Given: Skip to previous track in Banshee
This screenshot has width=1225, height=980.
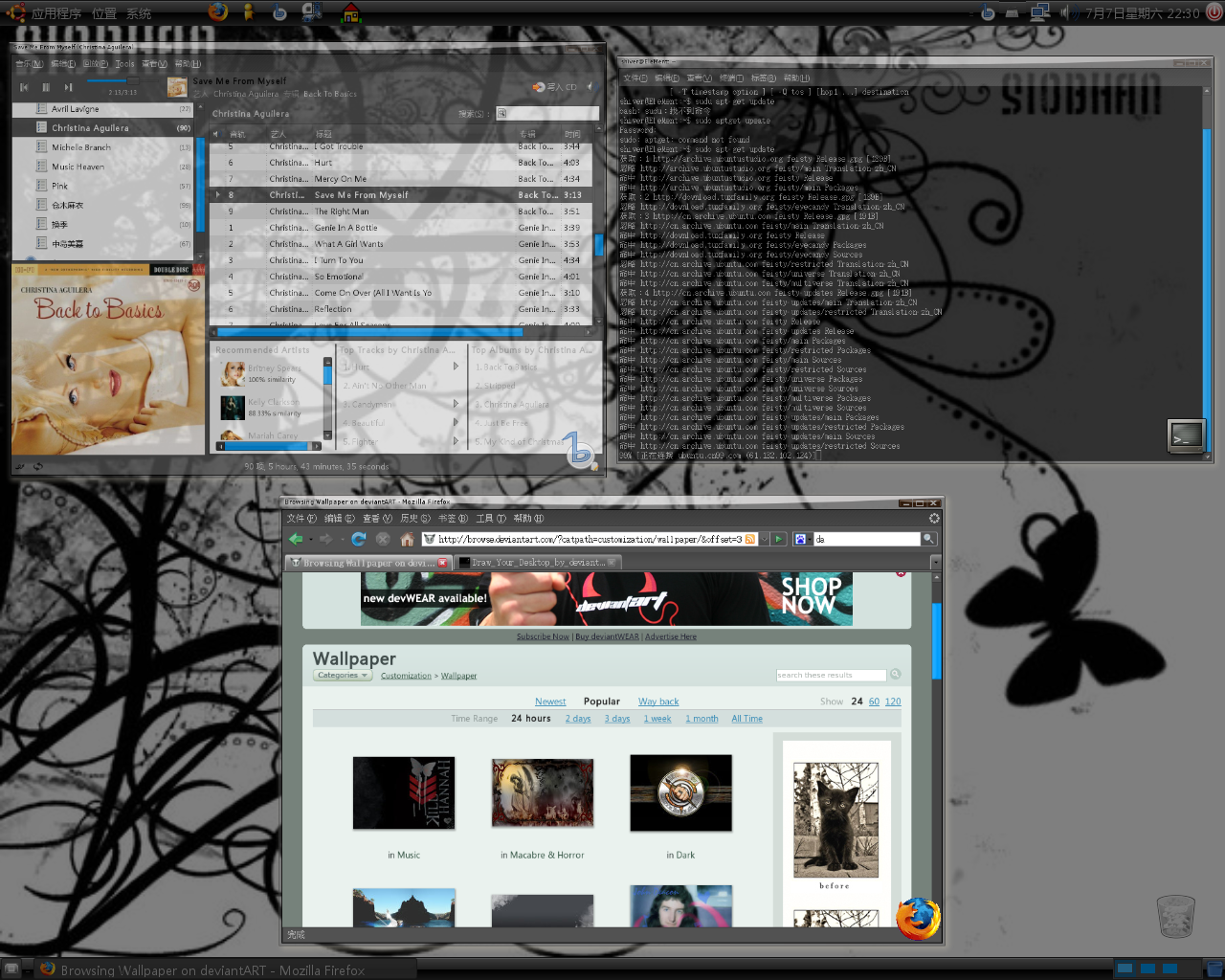Looking at the screenshot, I should tap(24, 87).
